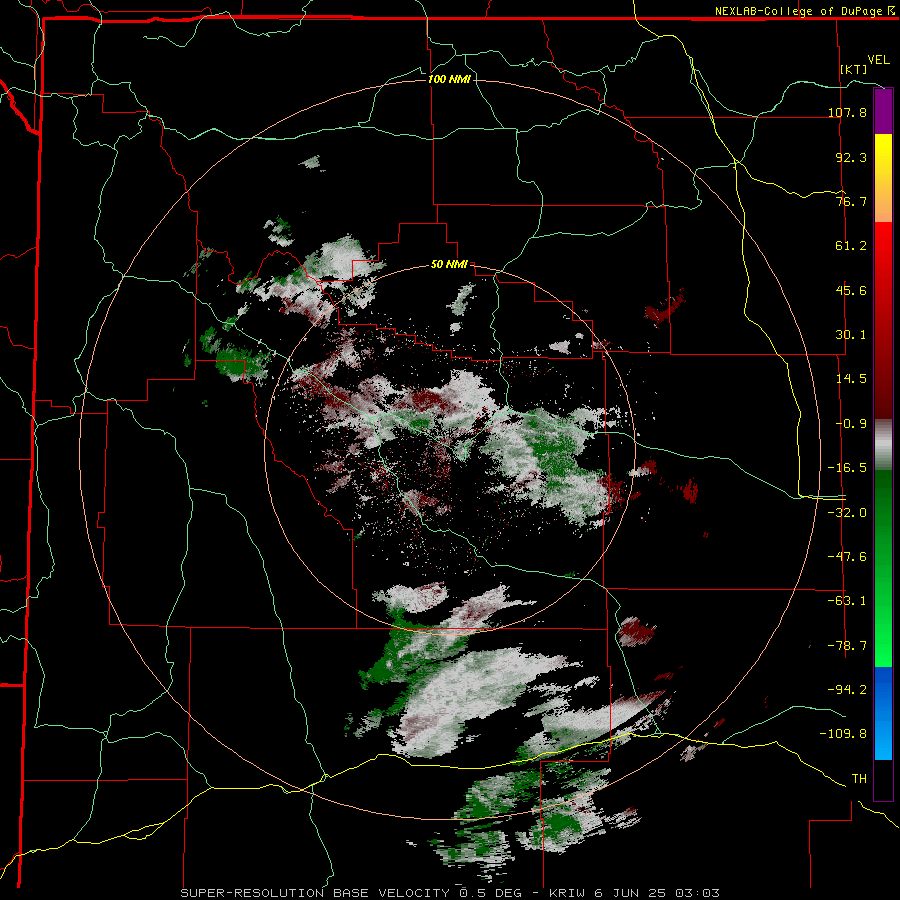Click the bright red segment of the color bar
Image resolution: width=900 pixels, height=900 pixels.
(883, 245)
